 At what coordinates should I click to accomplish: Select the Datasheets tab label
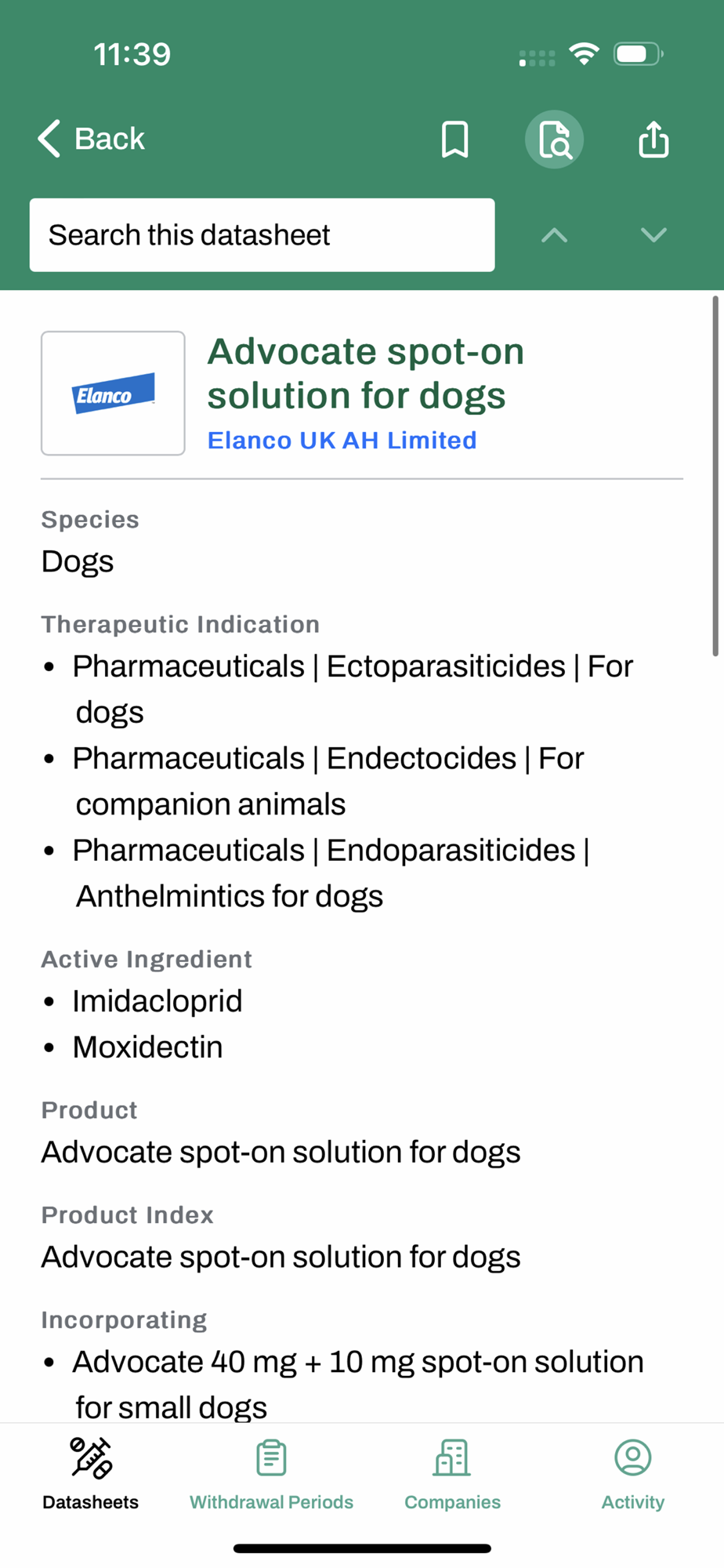[x=91, y=1502]
